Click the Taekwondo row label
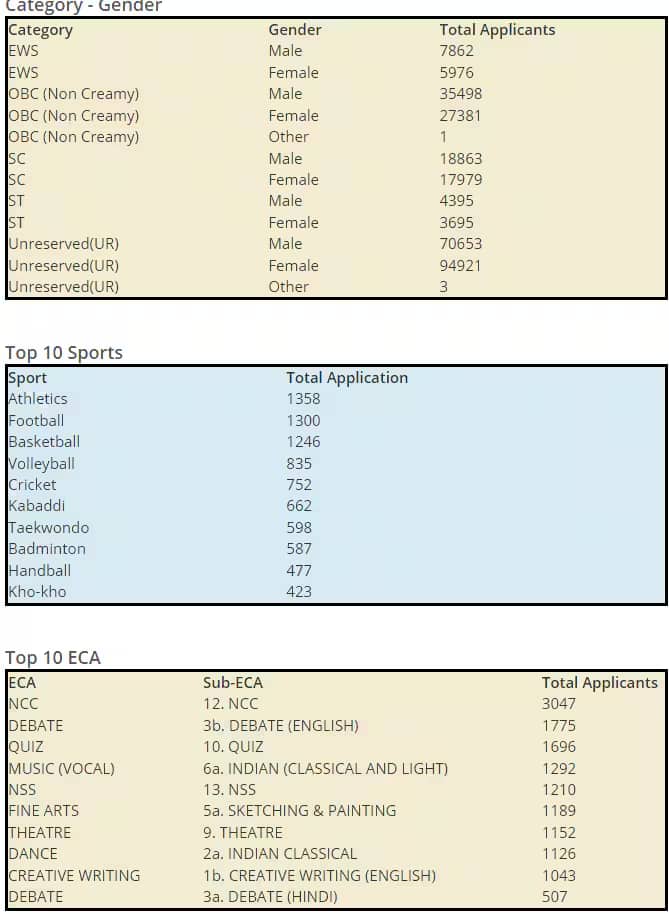The width and height of the screenshot is (669, 914). point(48,528)
